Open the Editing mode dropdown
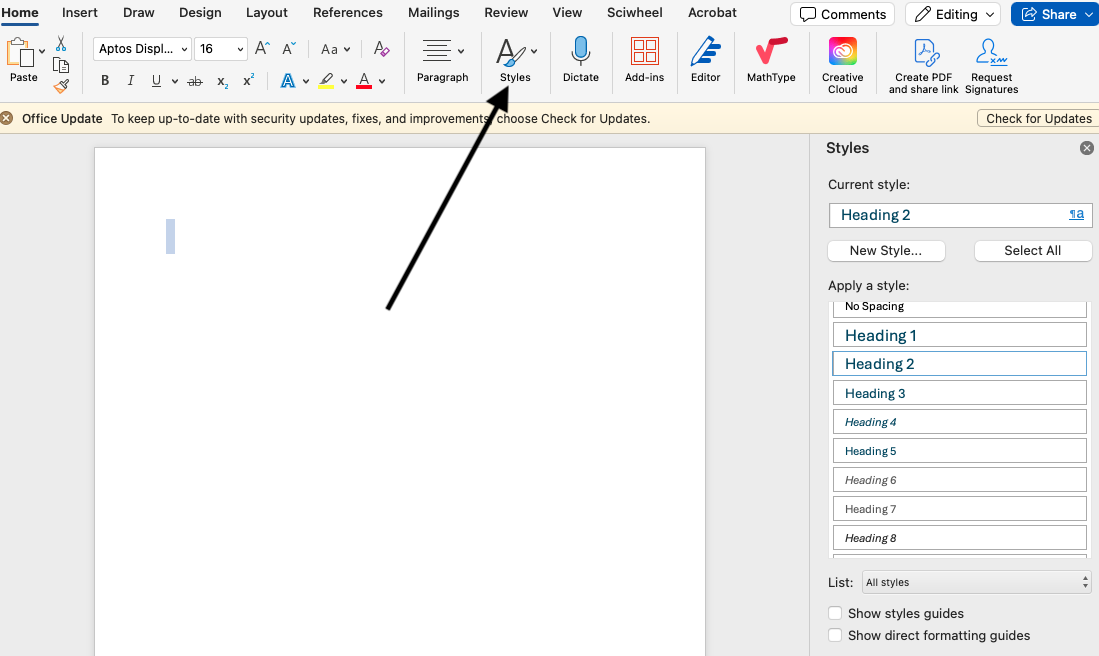 coord(954,14)
